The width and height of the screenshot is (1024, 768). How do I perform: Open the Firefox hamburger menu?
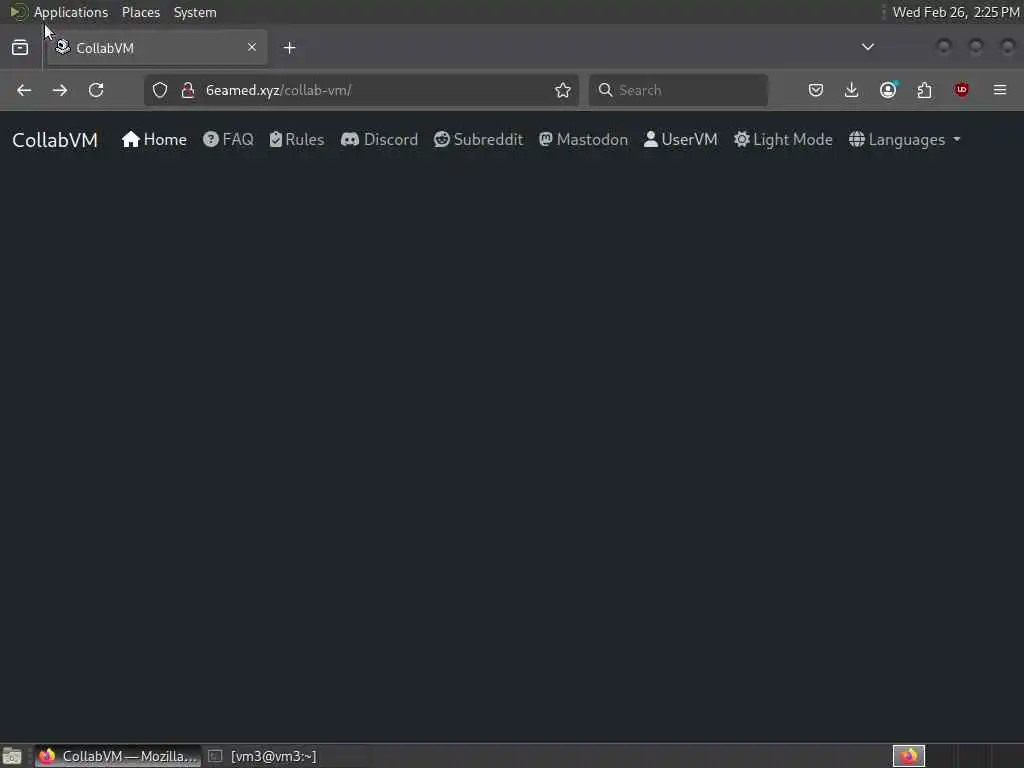click(1000, 90)
